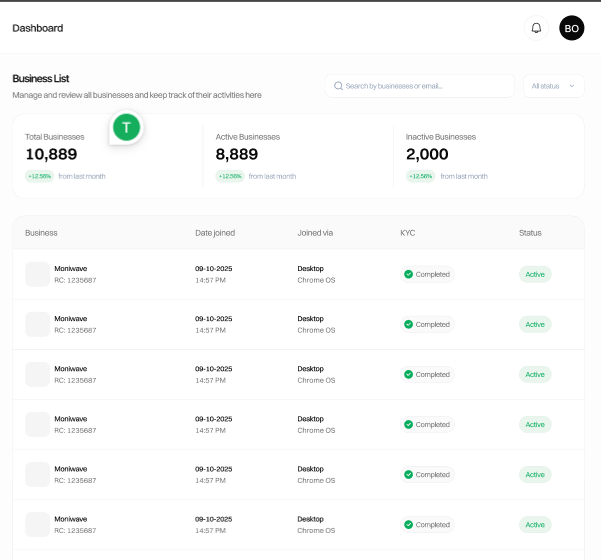Click the Active status pill in the last full row

coord(535,525)
